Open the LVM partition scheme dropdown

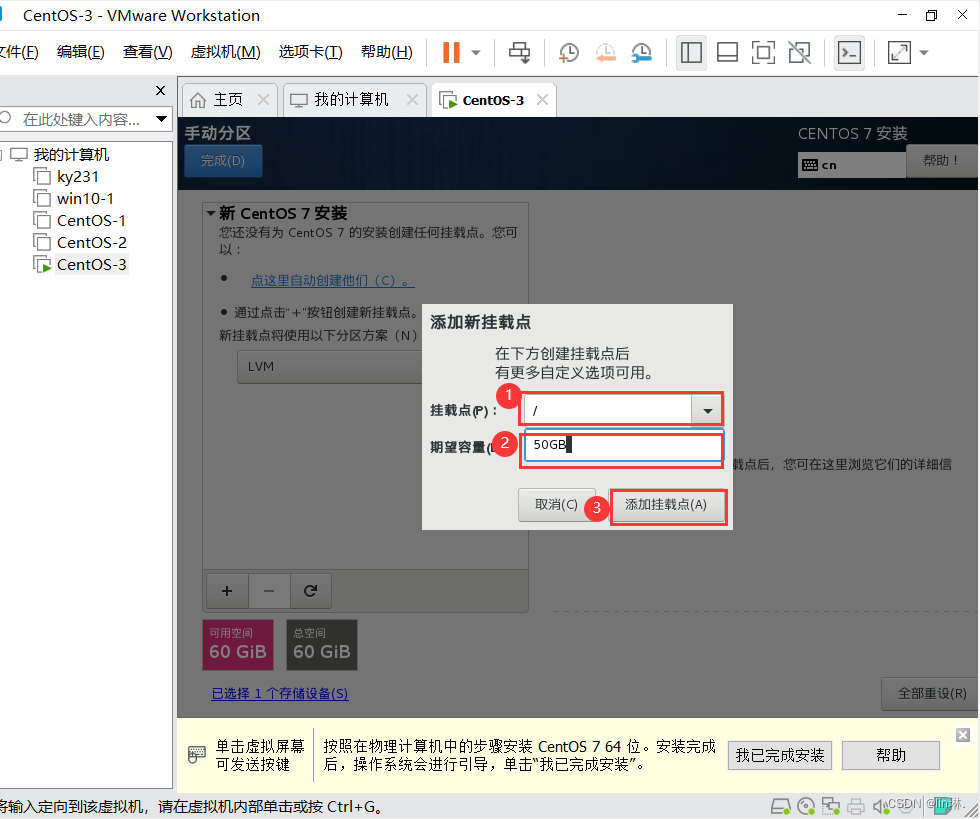330,367
